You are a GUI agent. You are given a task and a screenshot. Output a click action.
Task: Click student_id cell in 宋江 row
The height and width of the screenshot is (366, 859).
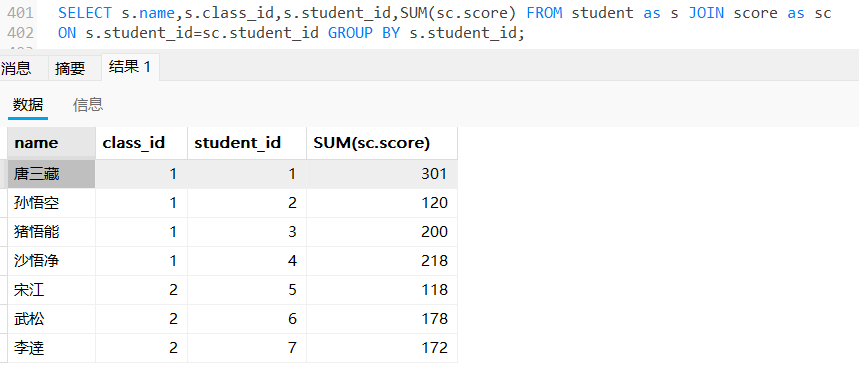tap(247, 290)
